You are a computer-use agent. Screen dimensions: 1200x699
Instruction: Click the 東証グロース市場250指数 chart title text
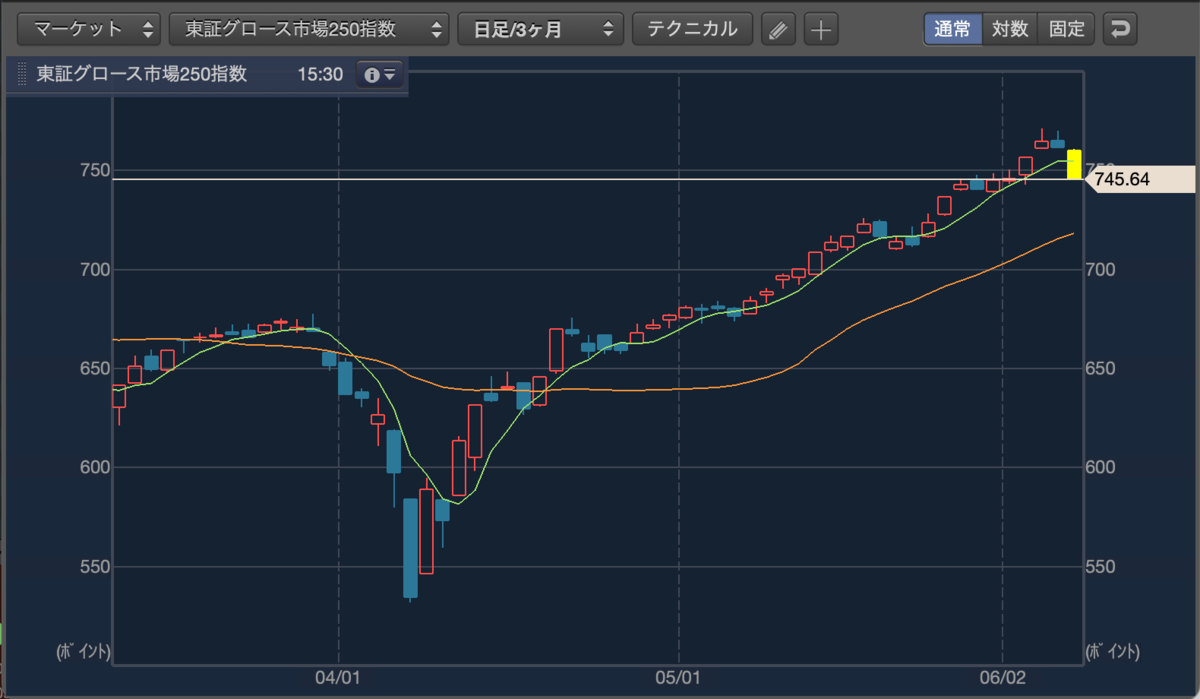142,75
